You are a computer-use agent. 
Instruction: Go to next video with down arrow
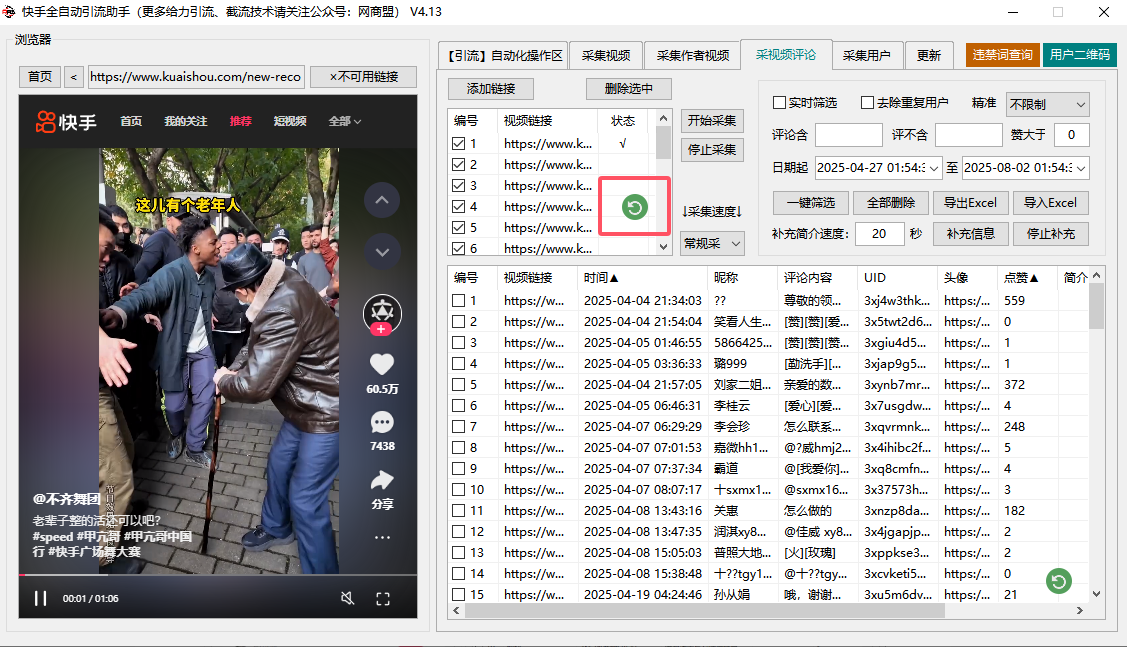coord(382,252)
